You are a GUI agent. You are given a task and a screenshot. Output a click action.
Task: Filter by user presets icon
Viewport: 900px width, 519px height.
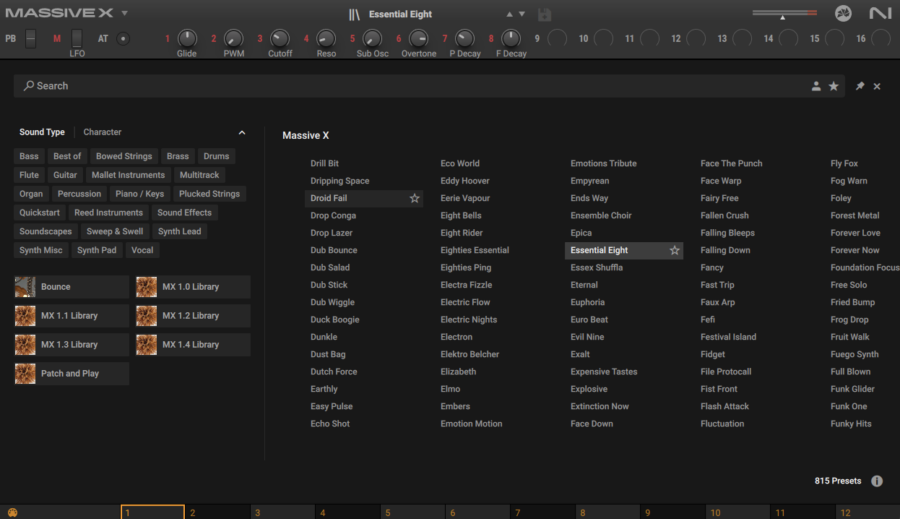(x=816, y=87)
